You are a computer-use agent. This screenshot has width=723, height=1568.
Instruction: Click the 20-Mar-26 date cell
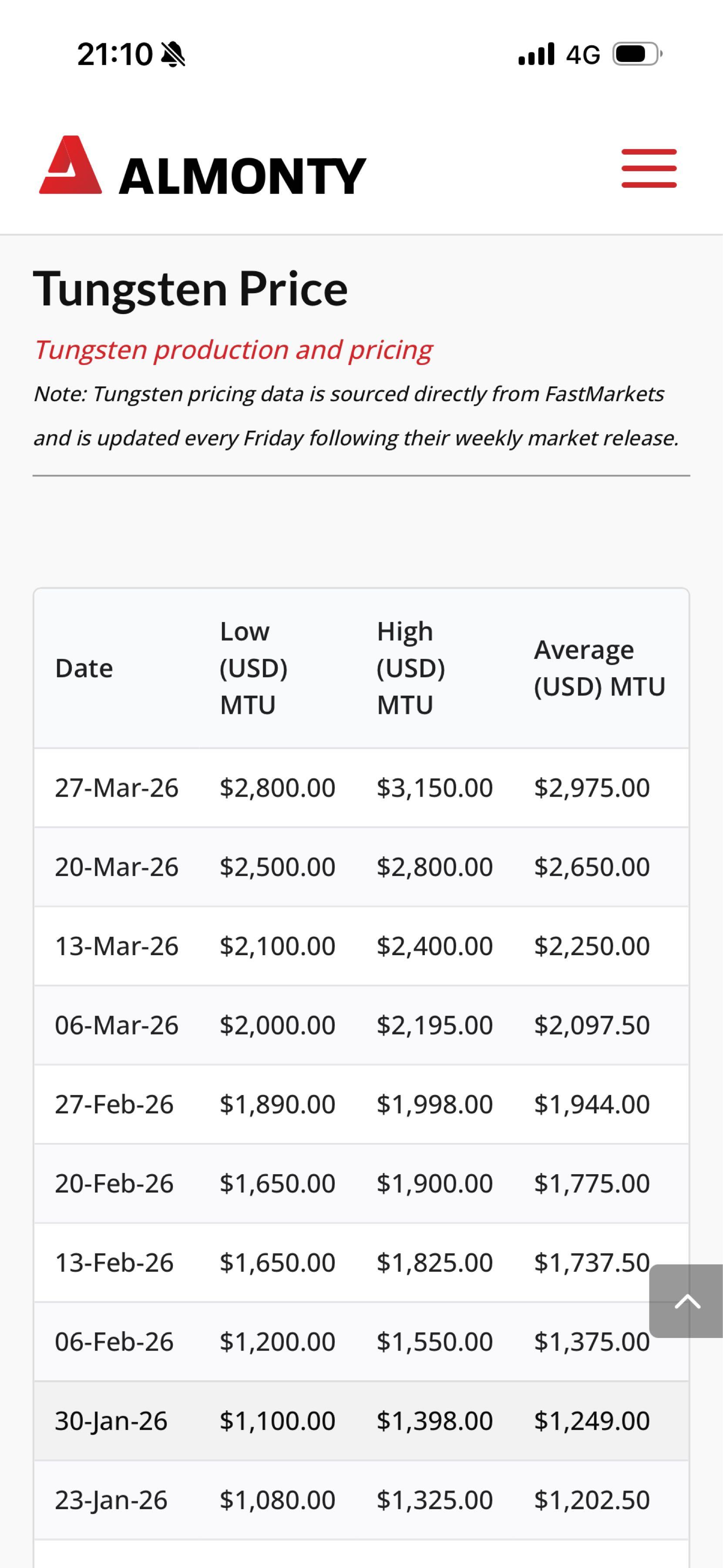tap(117, 867)
